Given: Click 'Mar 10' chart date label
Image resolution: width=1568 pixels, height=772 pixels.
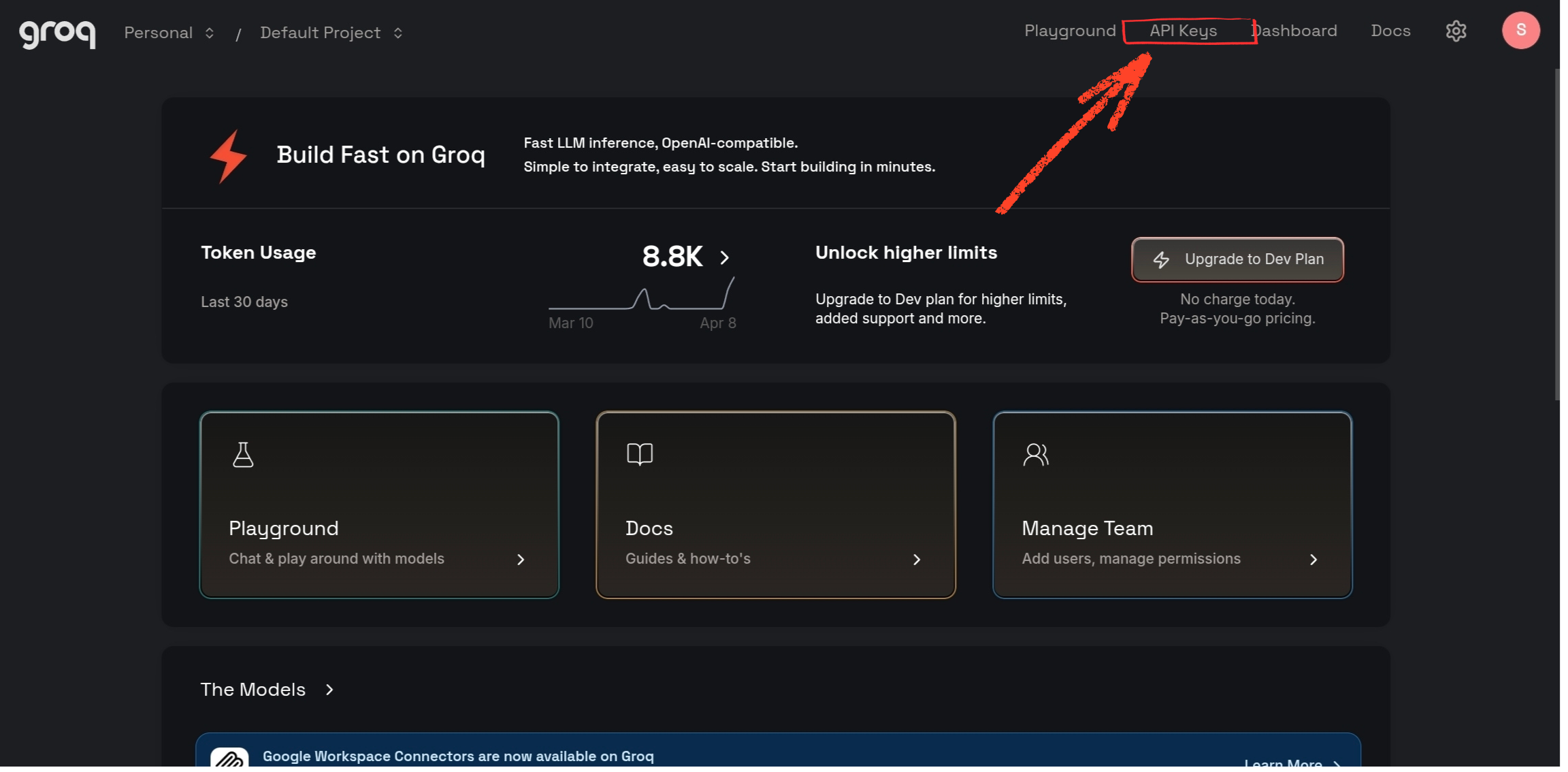Looking at the screenshot, I should point(571,323).
